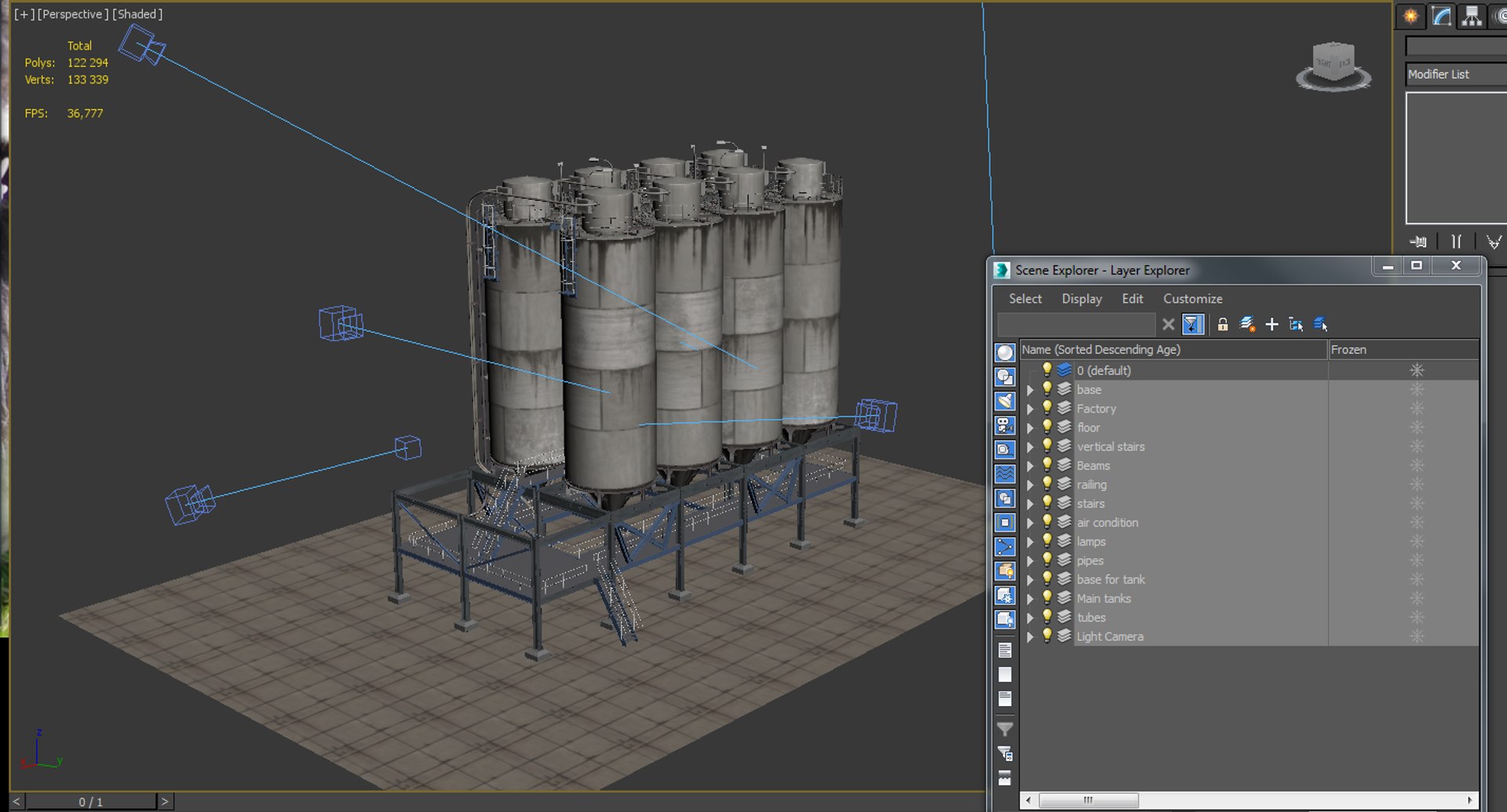Toggle Display Hidden Objects filter icon
1507x812 pixels.
1005,620
